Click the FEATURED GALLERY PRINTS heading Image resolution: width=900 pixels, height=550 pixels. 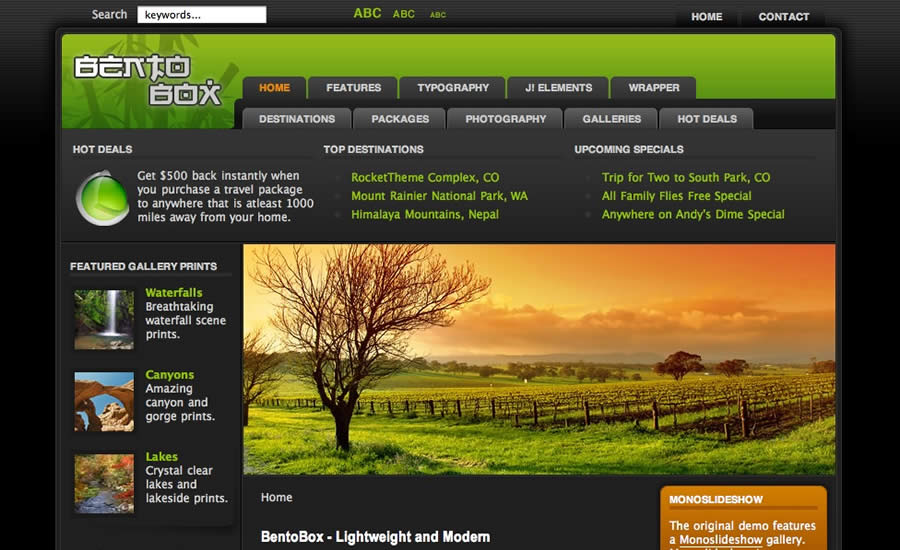coord(143,266)
